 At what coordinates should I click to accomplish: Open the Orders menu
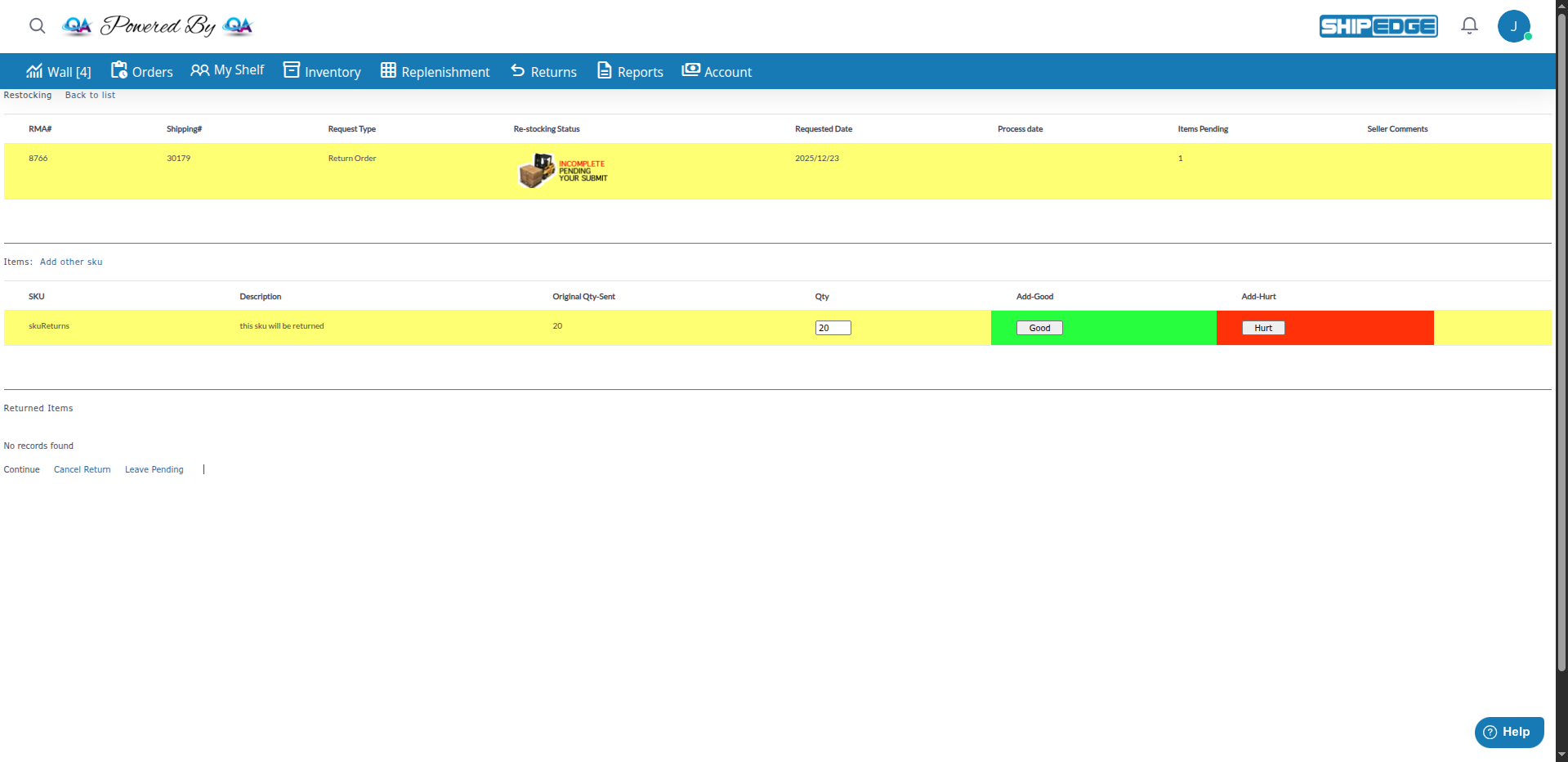pos(142,72)
